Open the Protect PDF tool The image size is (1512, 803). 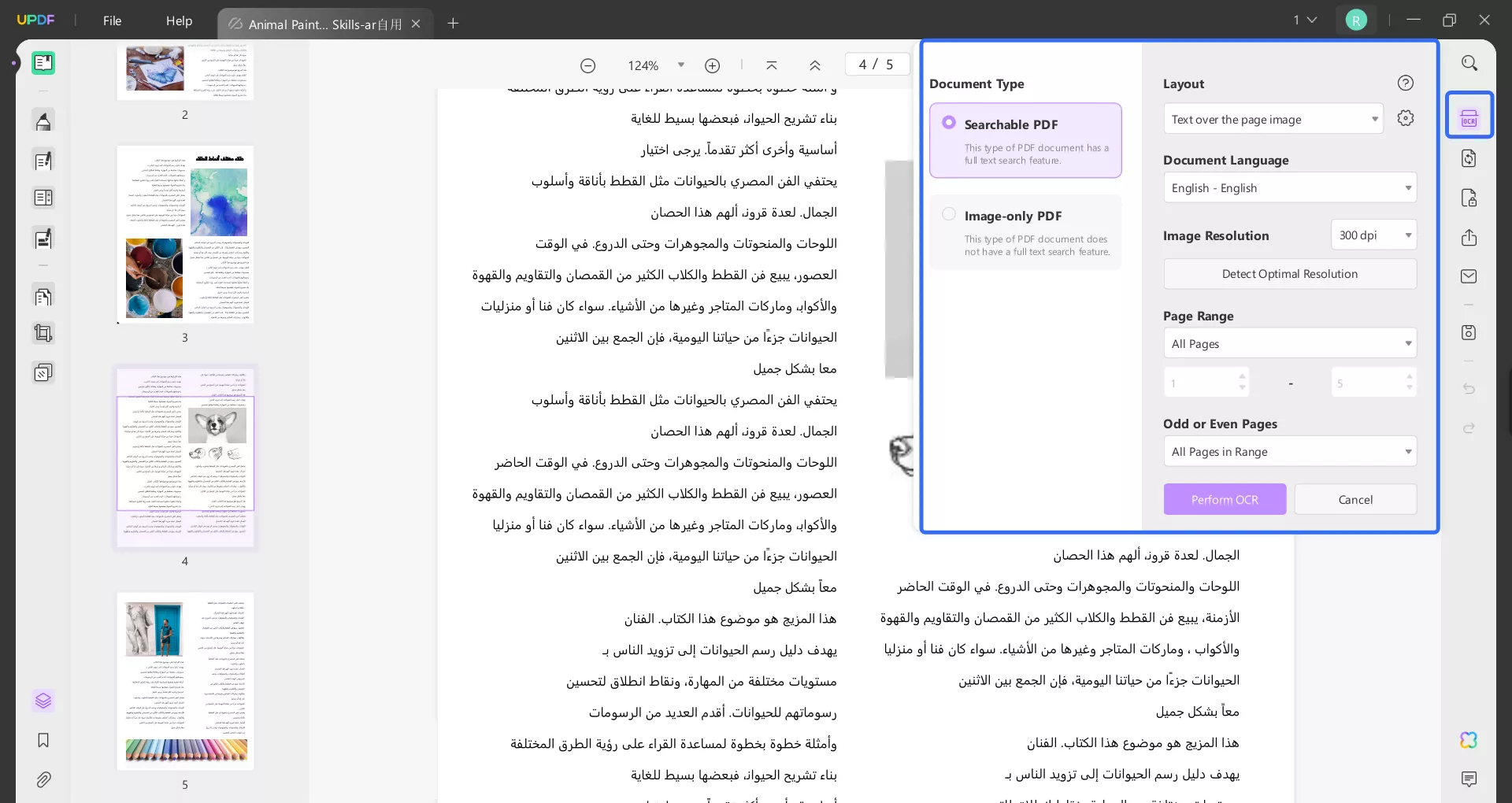(x=1469, y=198)
